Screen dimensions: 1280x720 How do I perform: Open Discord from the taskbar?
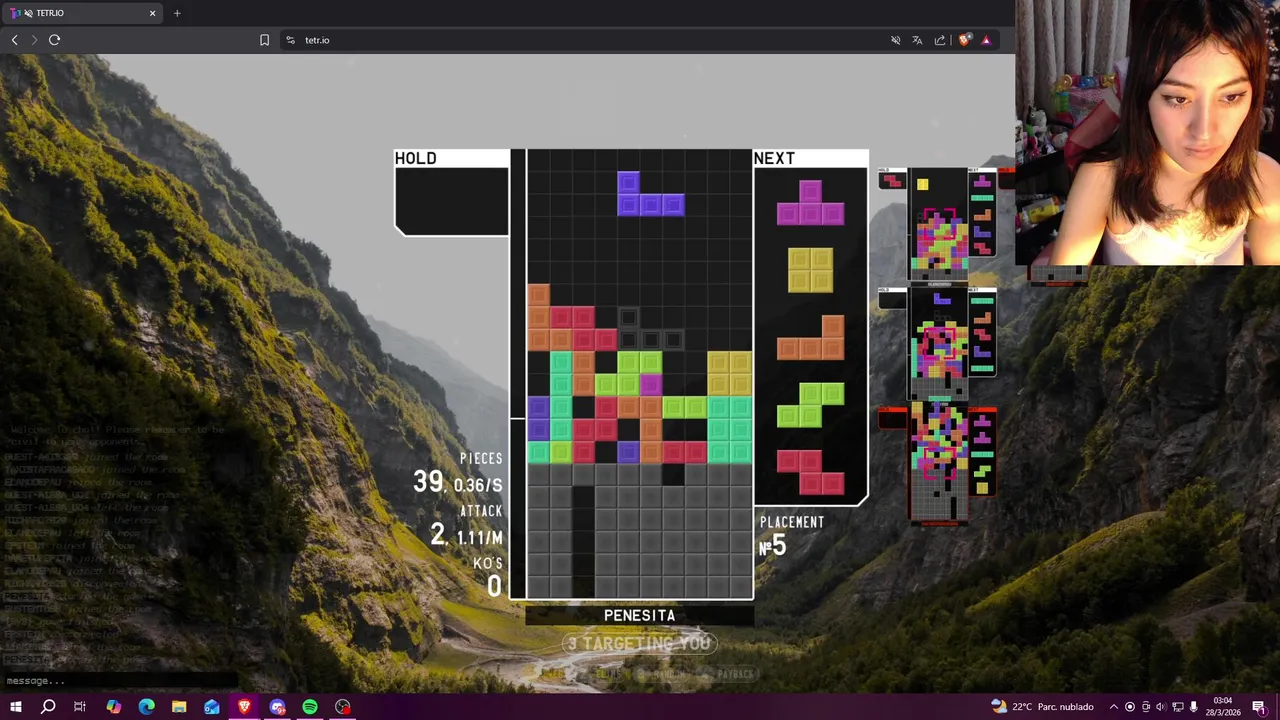[x=277, y=707]
